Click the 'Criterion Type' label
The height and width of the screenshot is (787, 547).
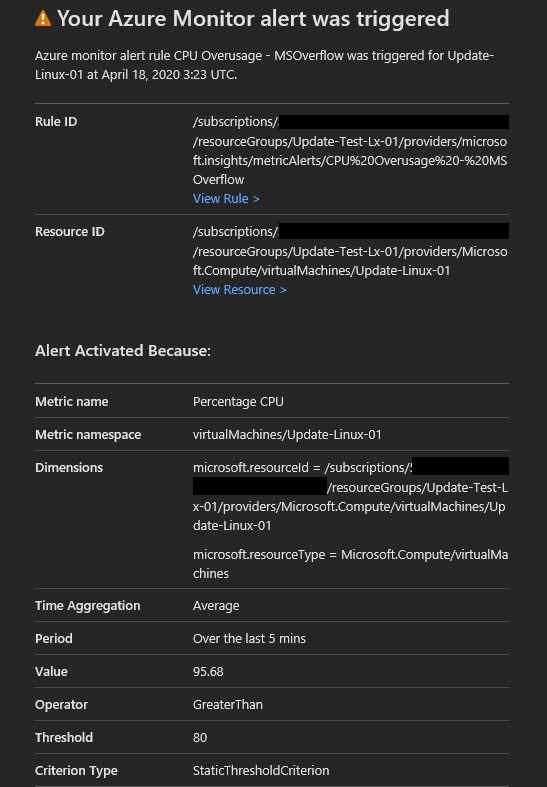[76, 770]
